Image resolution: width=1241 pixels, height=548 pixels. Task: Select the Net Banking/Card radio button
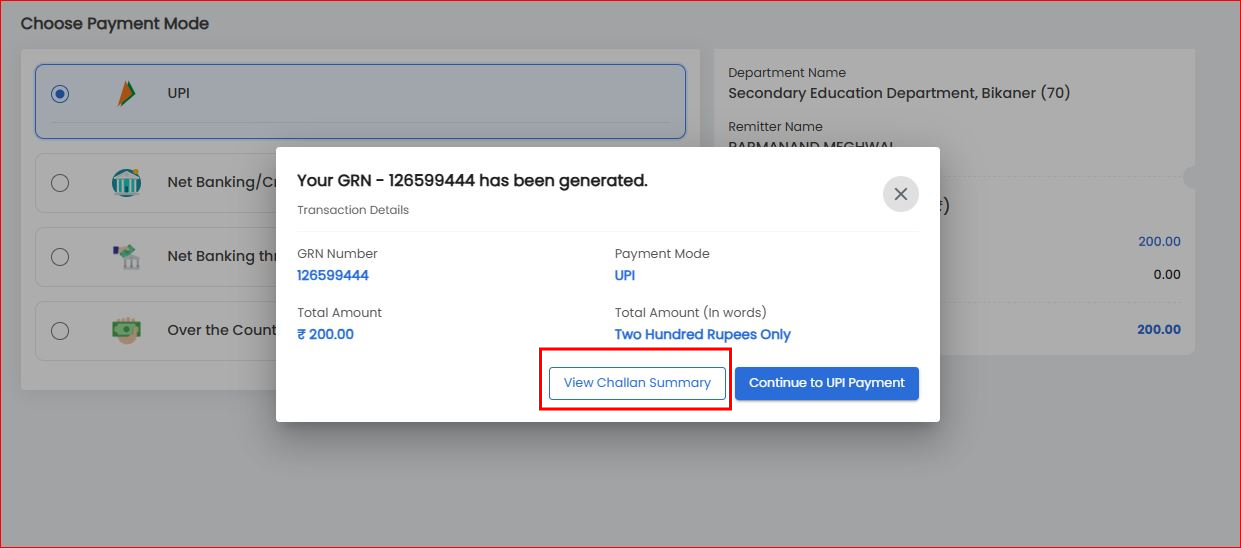tap(60, 183)
